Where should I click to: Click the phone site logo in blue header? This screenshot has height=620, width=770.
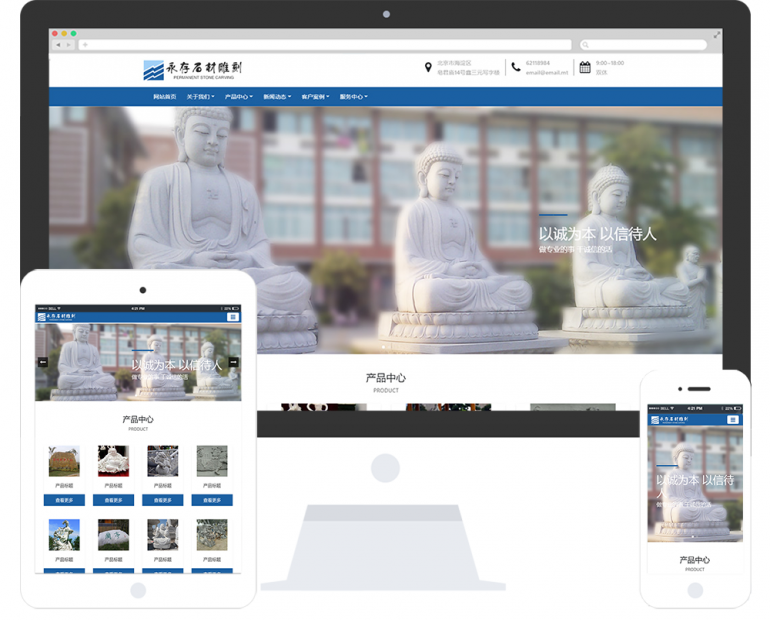pyautogui.click(x=669, y=420)
